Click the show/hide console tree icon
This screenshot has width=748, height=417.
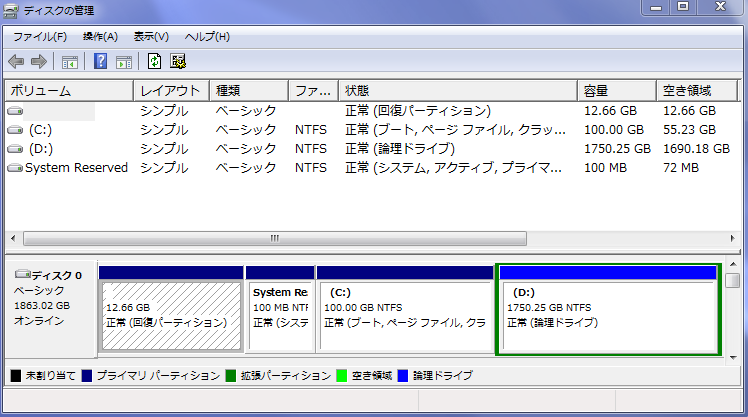[x=70, y=62]
